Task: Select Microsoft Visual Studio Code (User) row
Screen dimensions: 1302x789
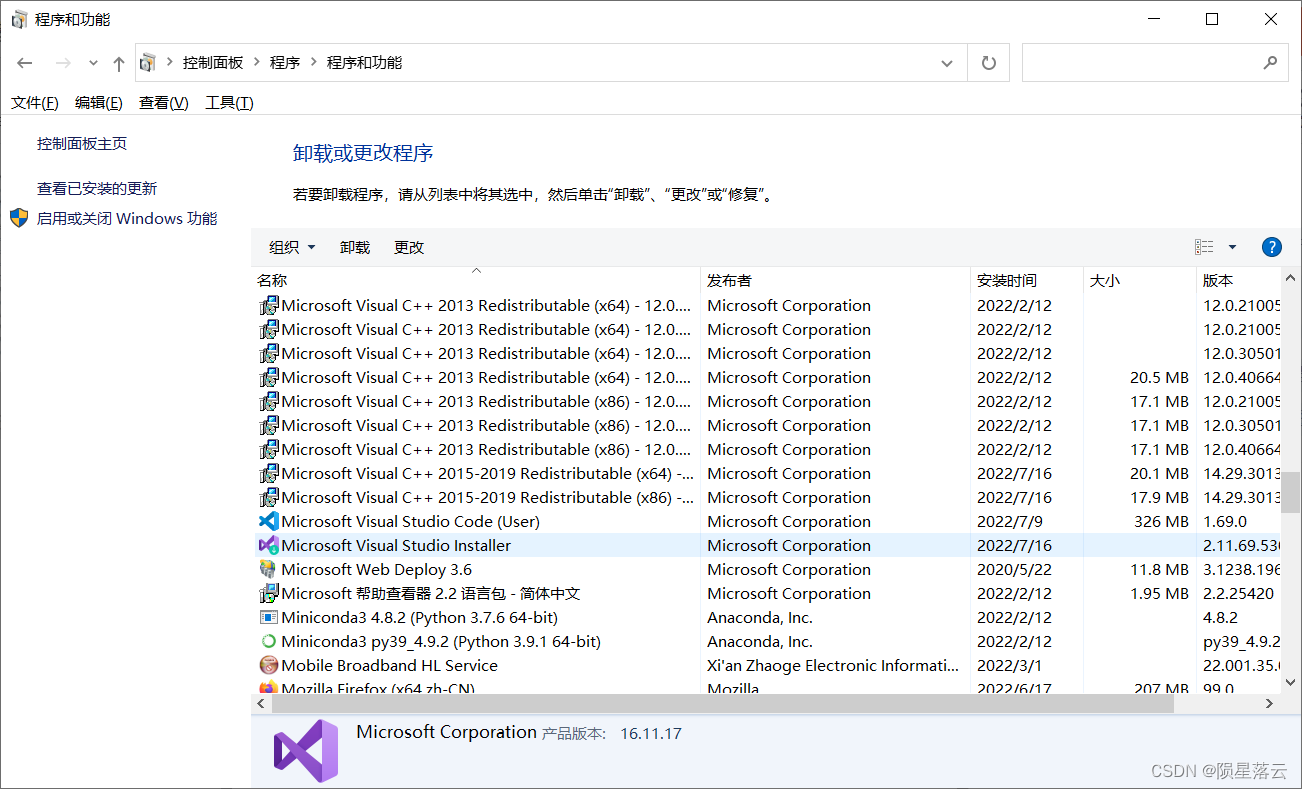Action: [766, 521]
